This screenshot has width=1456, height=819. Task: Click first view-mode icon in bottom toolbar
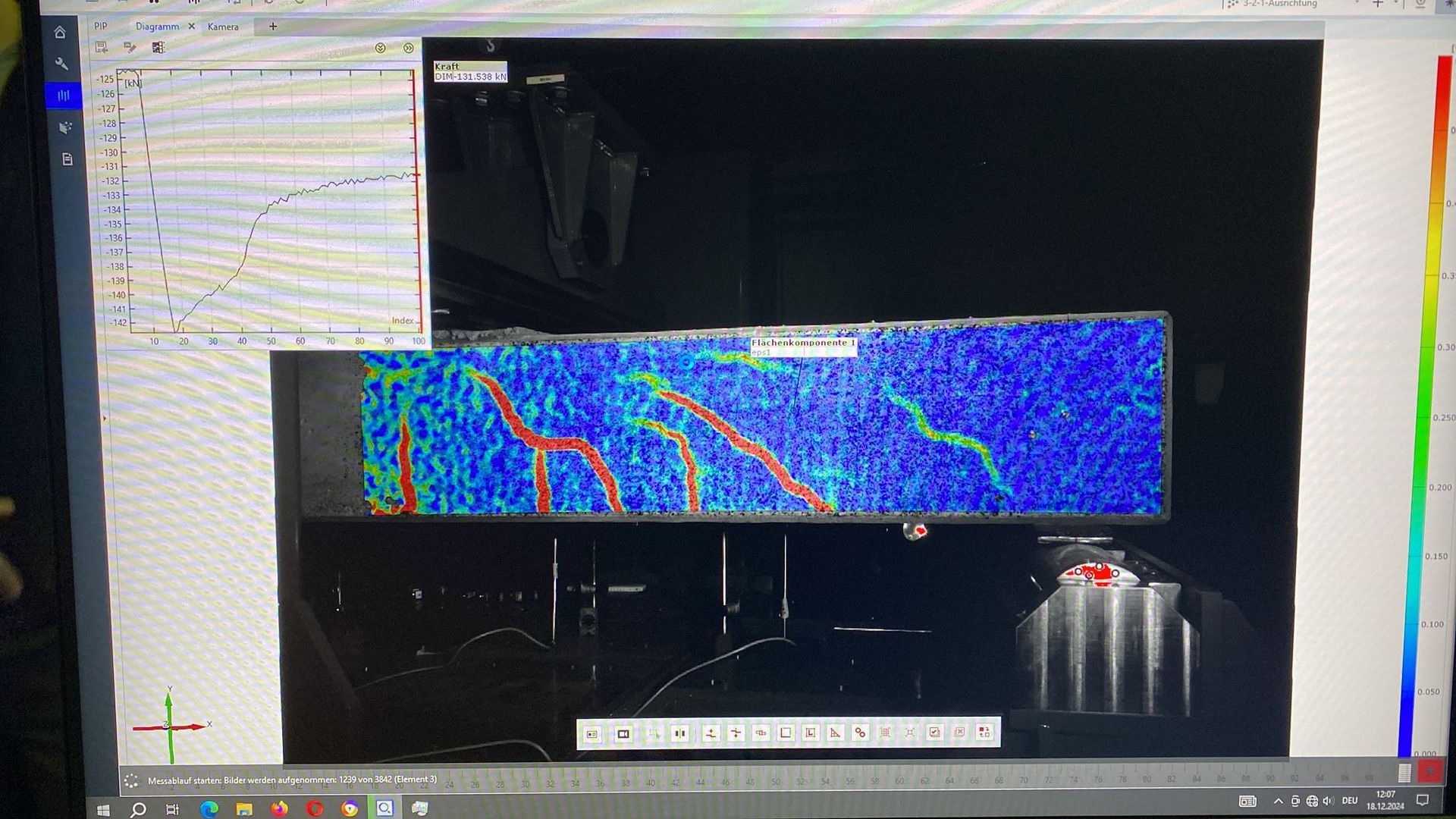click(592, 733)
